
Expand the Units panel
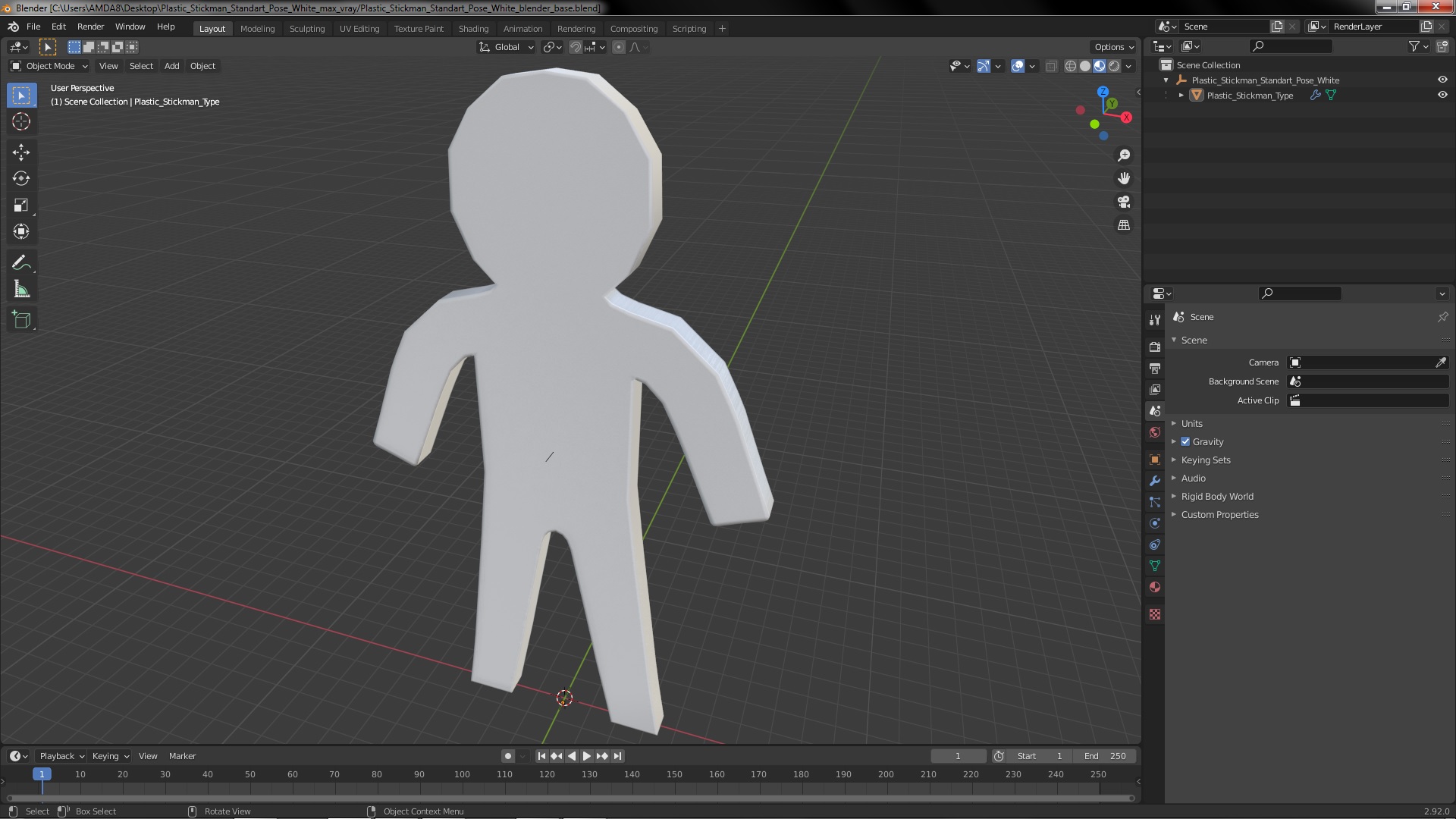pyautogui.click(x=1191, y=424)
